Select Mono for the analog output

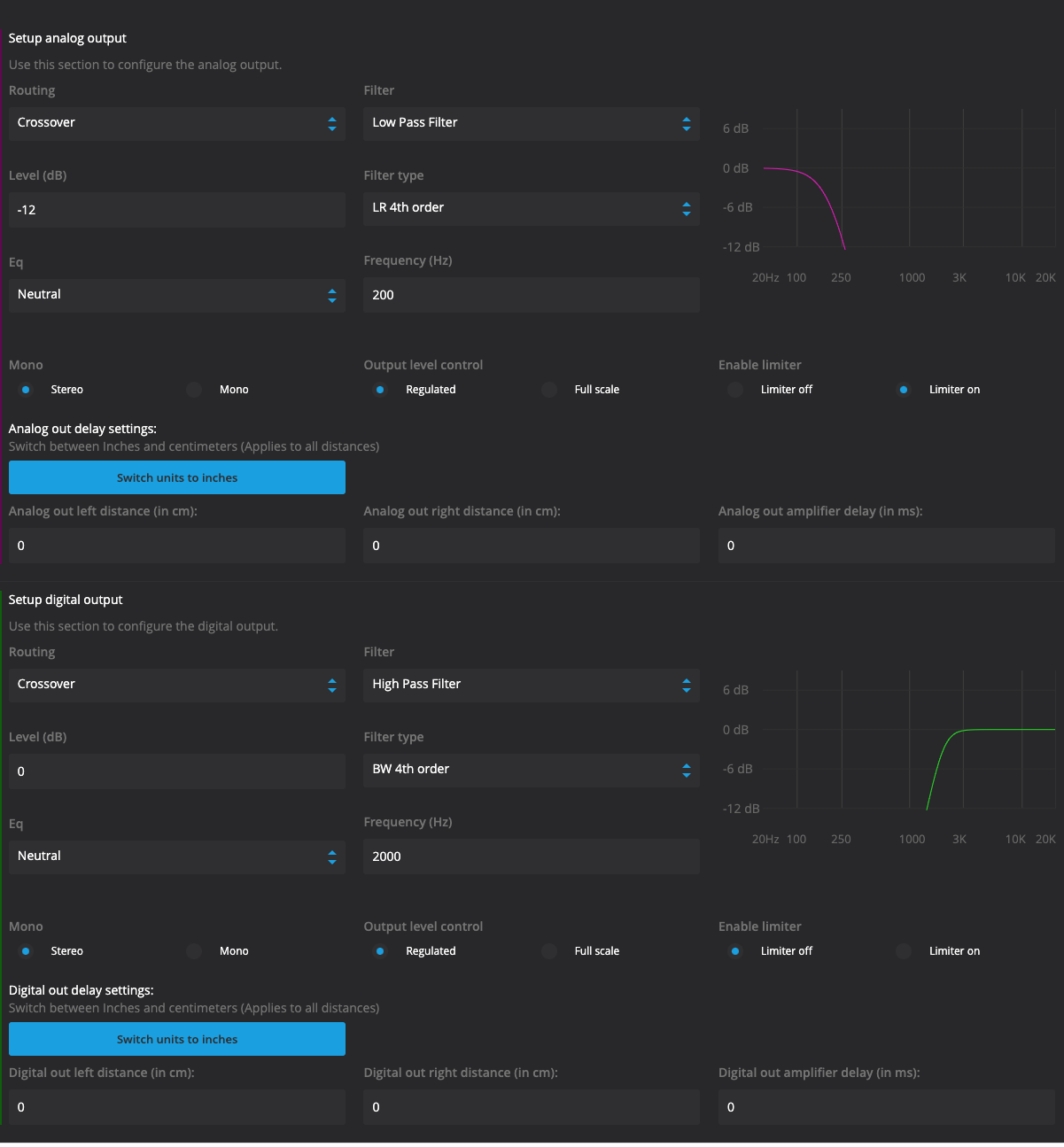coord(195,390)
